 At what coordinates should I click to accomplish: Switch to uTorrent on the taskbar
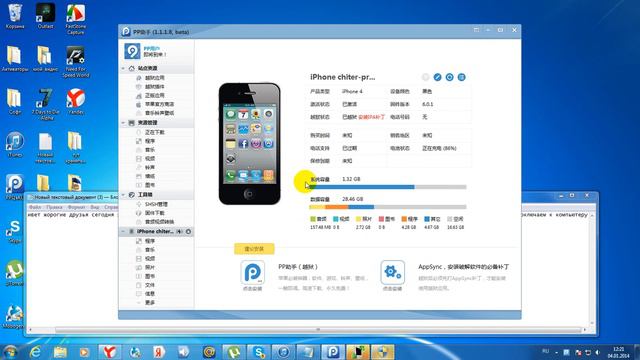click(234, 352)
